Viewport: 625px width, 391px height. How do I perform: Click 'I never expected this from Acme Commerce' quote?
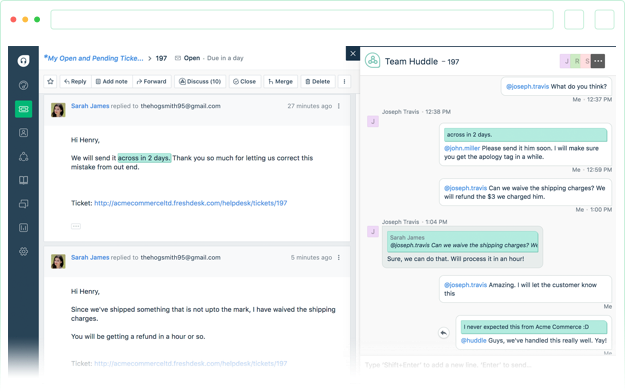click(x=534, y=327)
